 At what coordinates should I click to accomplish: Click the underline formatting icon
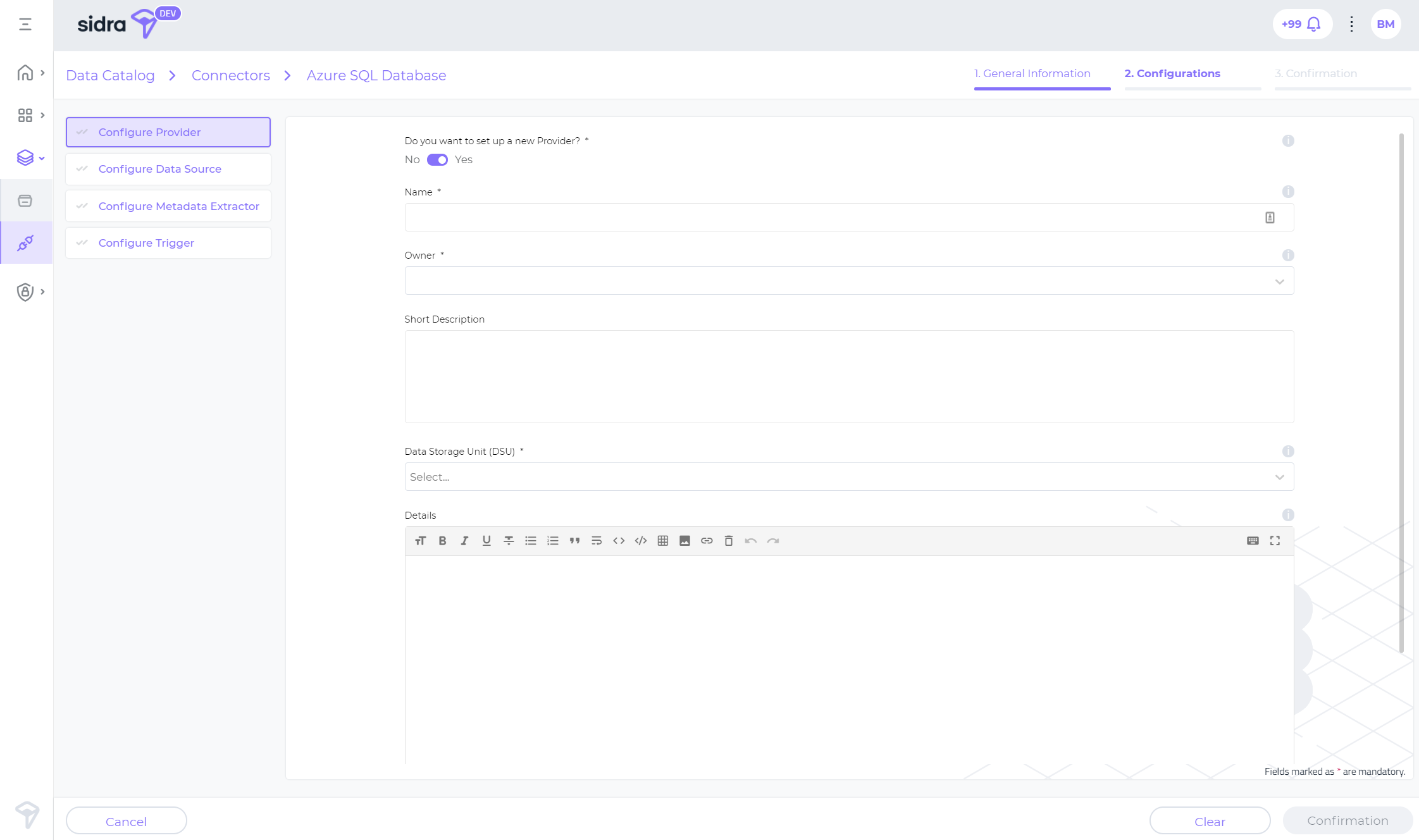click(486, 541)
